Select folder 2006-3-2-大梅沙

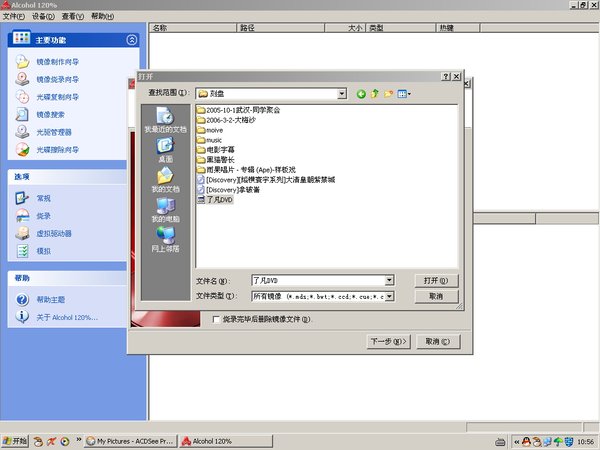(x=226, y=120)
